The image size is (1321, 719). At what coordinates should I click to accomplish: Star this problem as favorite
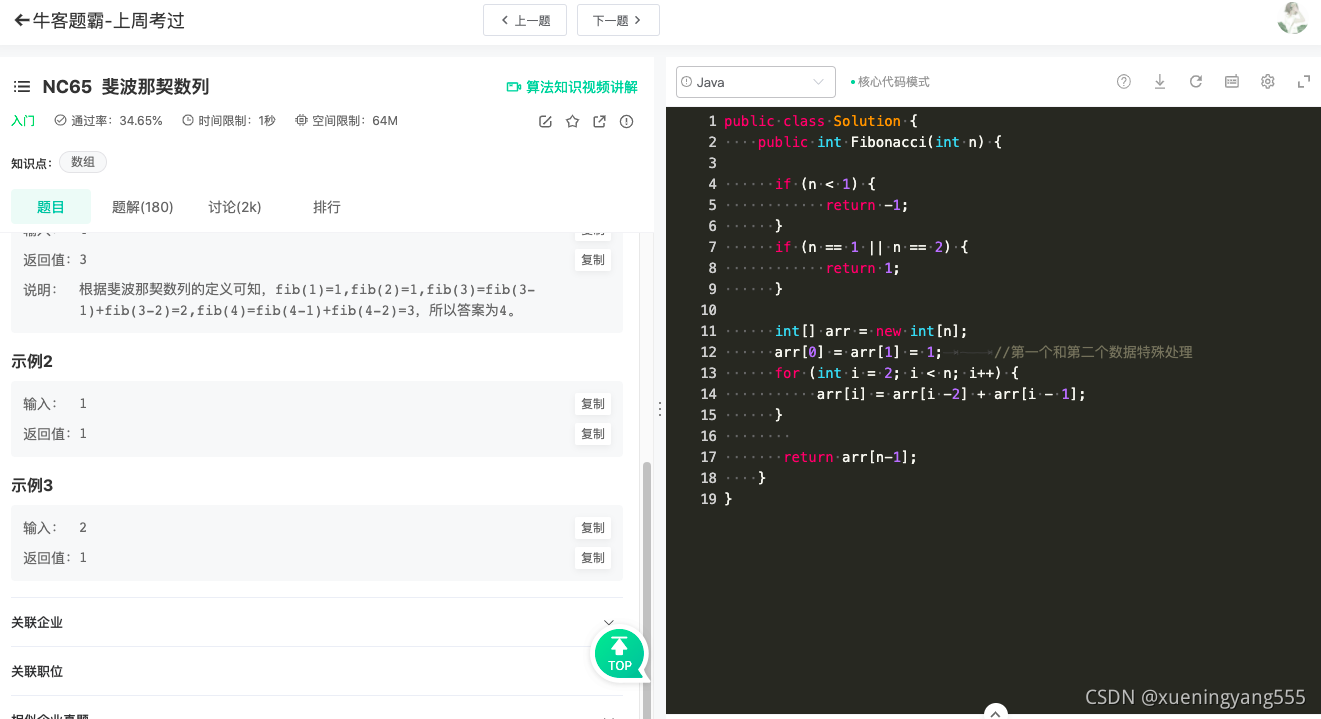572,121
